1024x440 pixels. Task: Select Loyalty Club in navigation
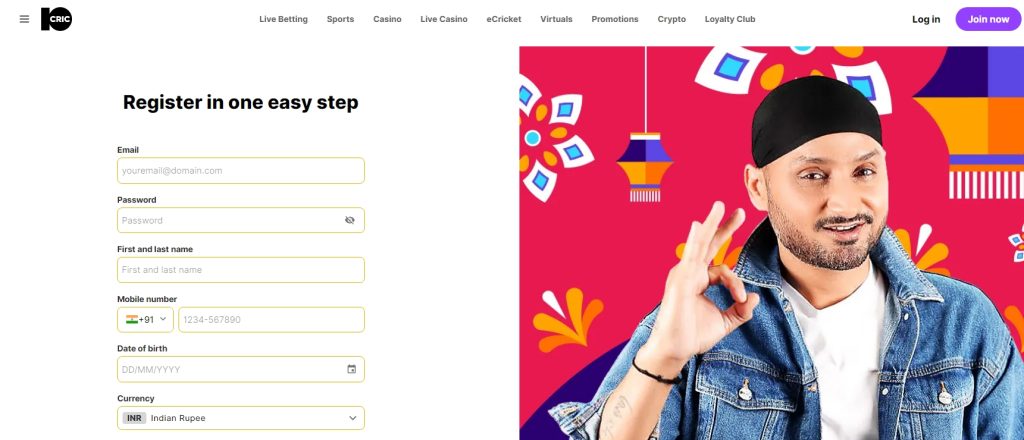pyautogui.click(x=730, y=19)
